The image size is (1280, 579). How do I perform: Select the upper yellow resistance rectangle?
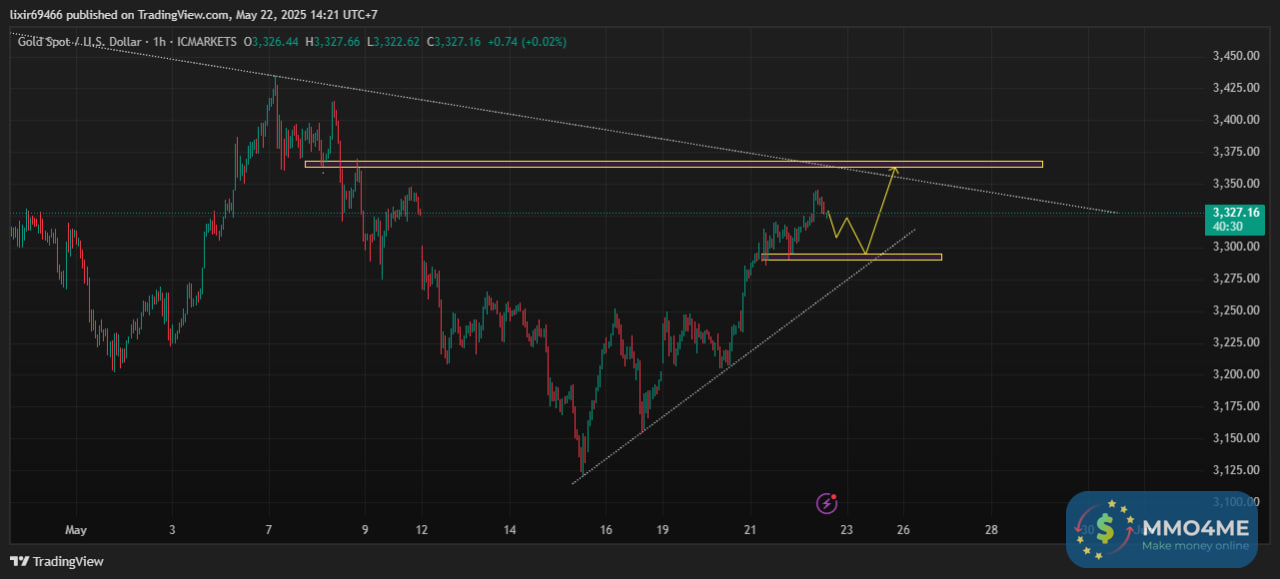(673, 164)
